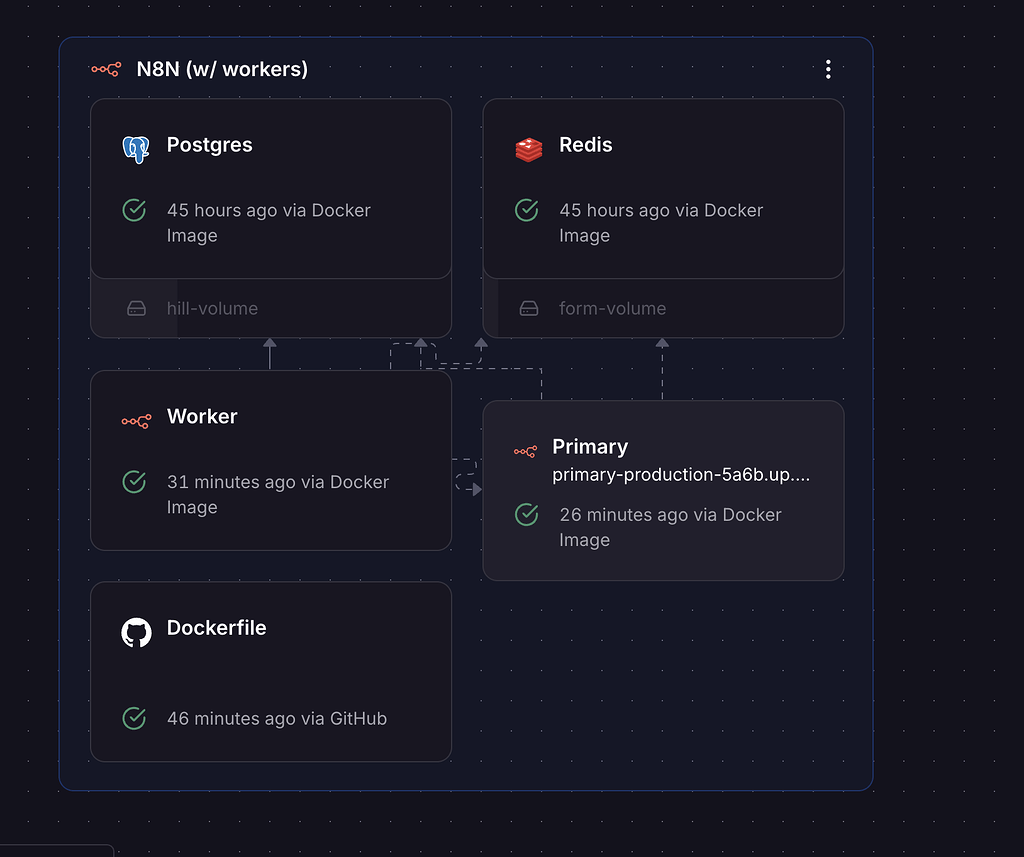This screenshot has height=857, width=1024.
Task: Click the Postgres elephant service icon
Action: [x=137, y=146]
